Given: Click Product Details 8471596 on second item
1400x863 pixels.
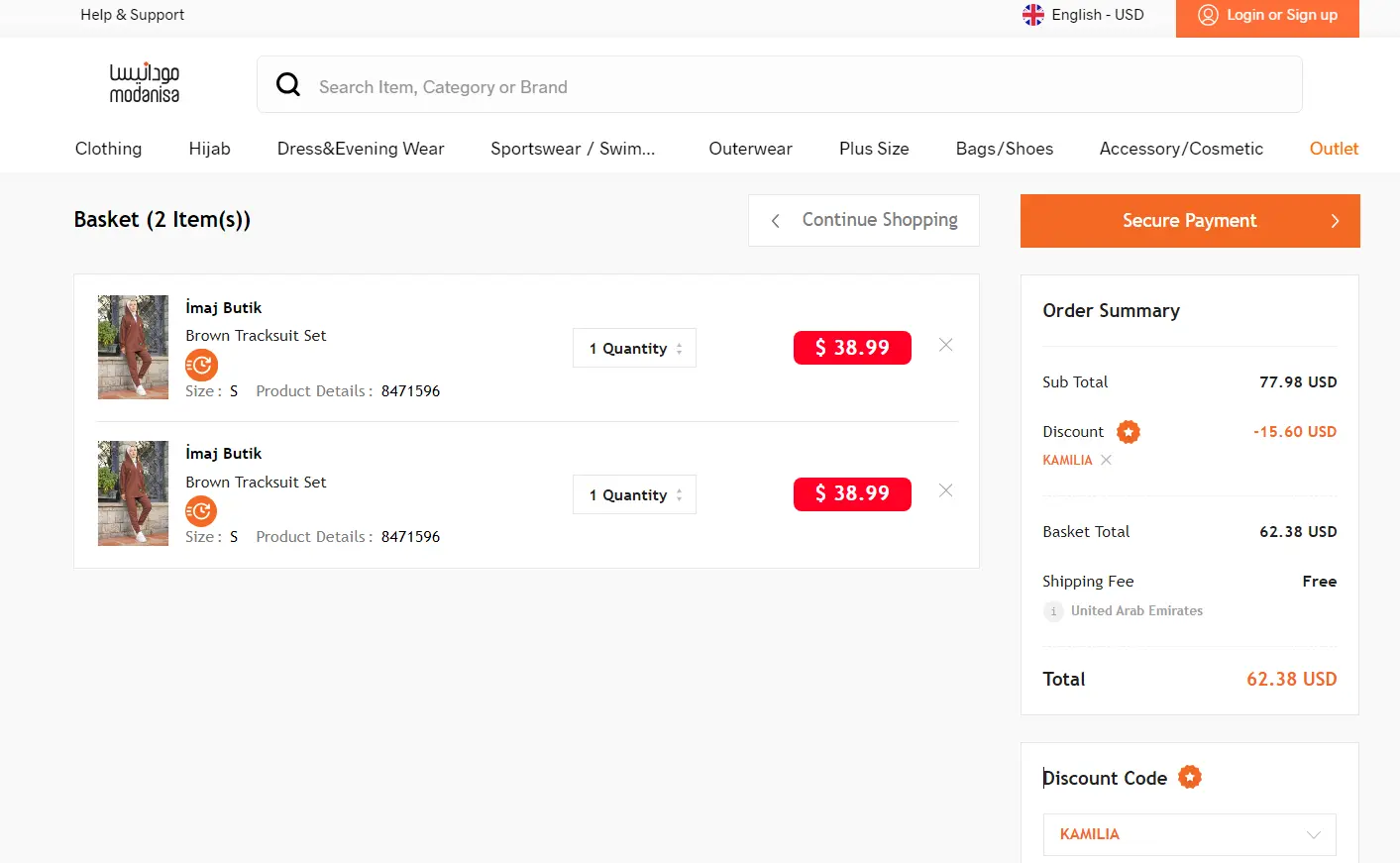Looking at the screenshot, I should 348,537.
